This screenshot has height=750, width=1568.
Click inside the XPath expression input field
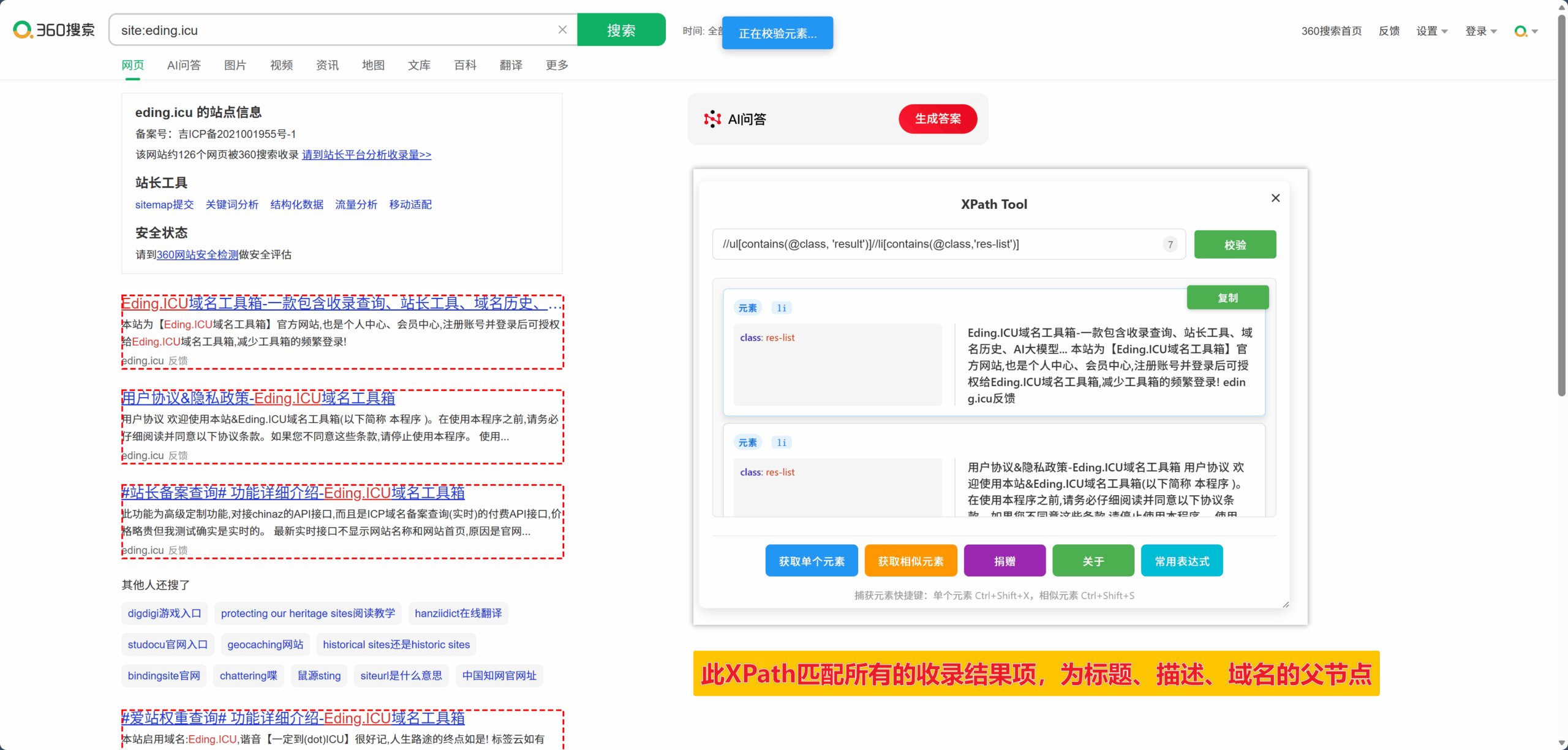(937, 244)
